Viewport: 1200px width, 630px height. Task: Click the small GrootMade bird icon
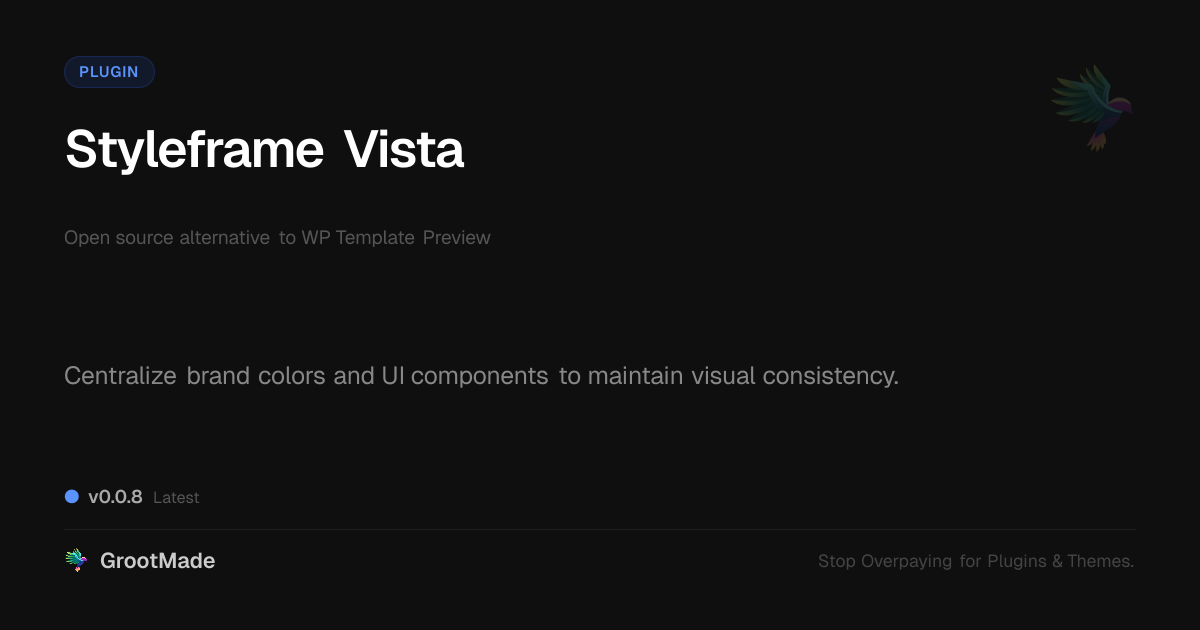pyautogui.click(x=76, y=561)
